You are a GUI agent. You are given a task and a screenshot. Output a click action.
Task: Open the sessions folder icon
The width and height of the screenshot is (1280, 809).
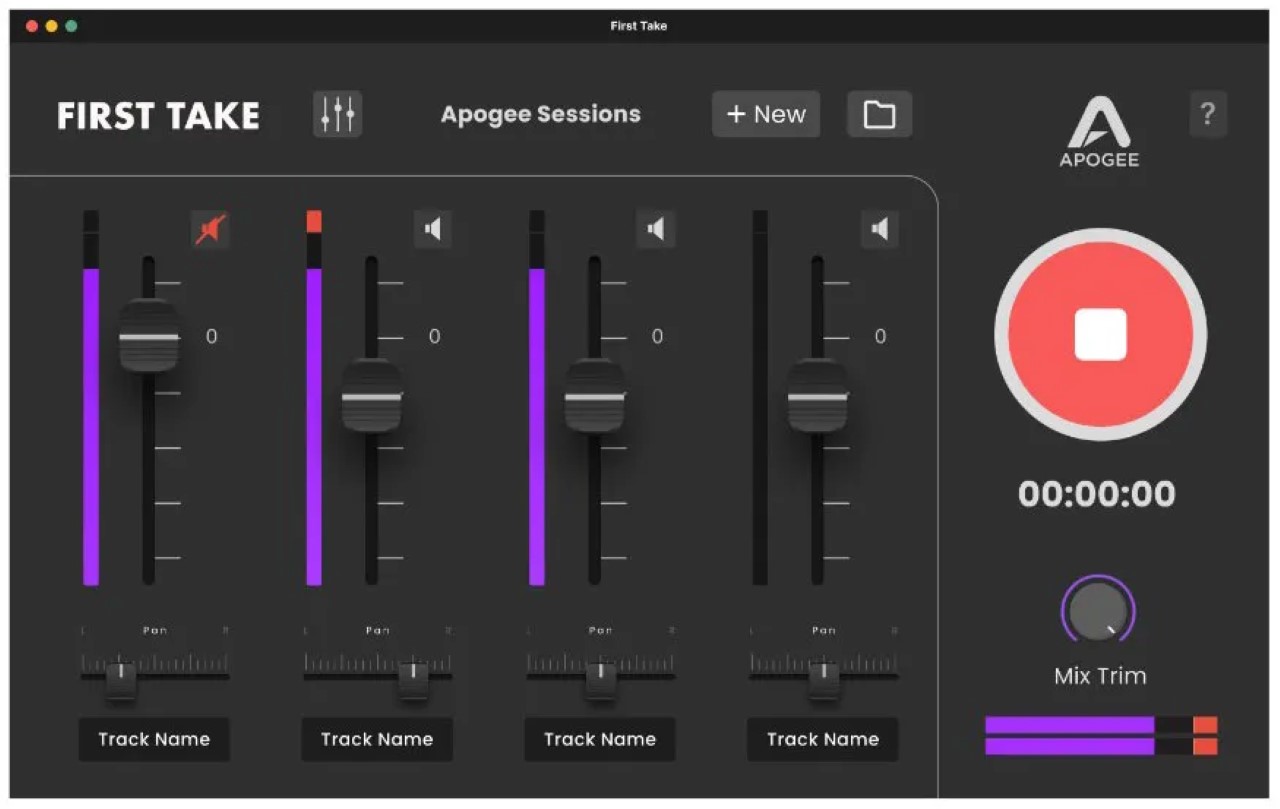(x=879, y=114)
